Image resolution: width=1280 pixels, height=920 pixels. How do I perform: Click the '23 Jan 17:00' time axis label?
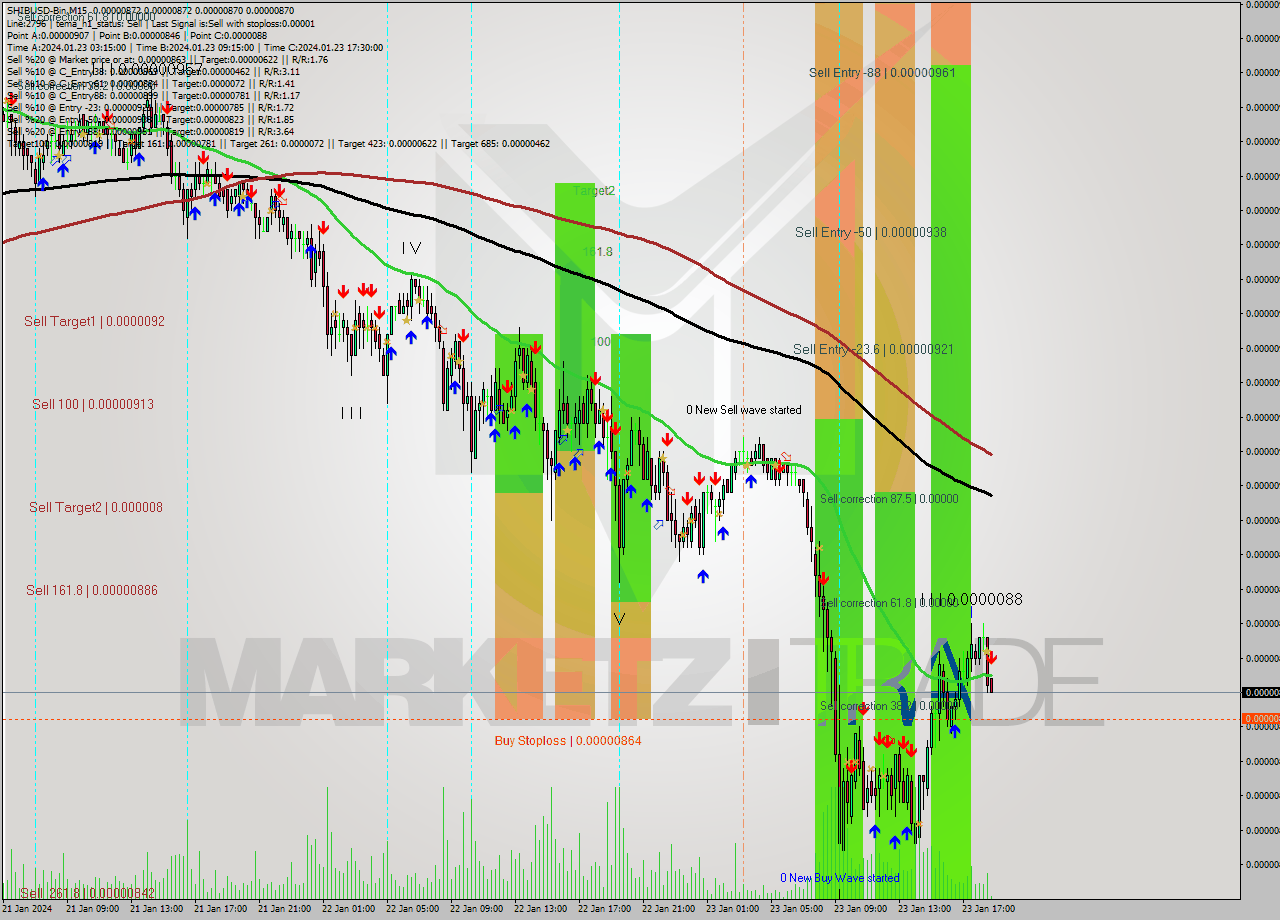point(989,909)
